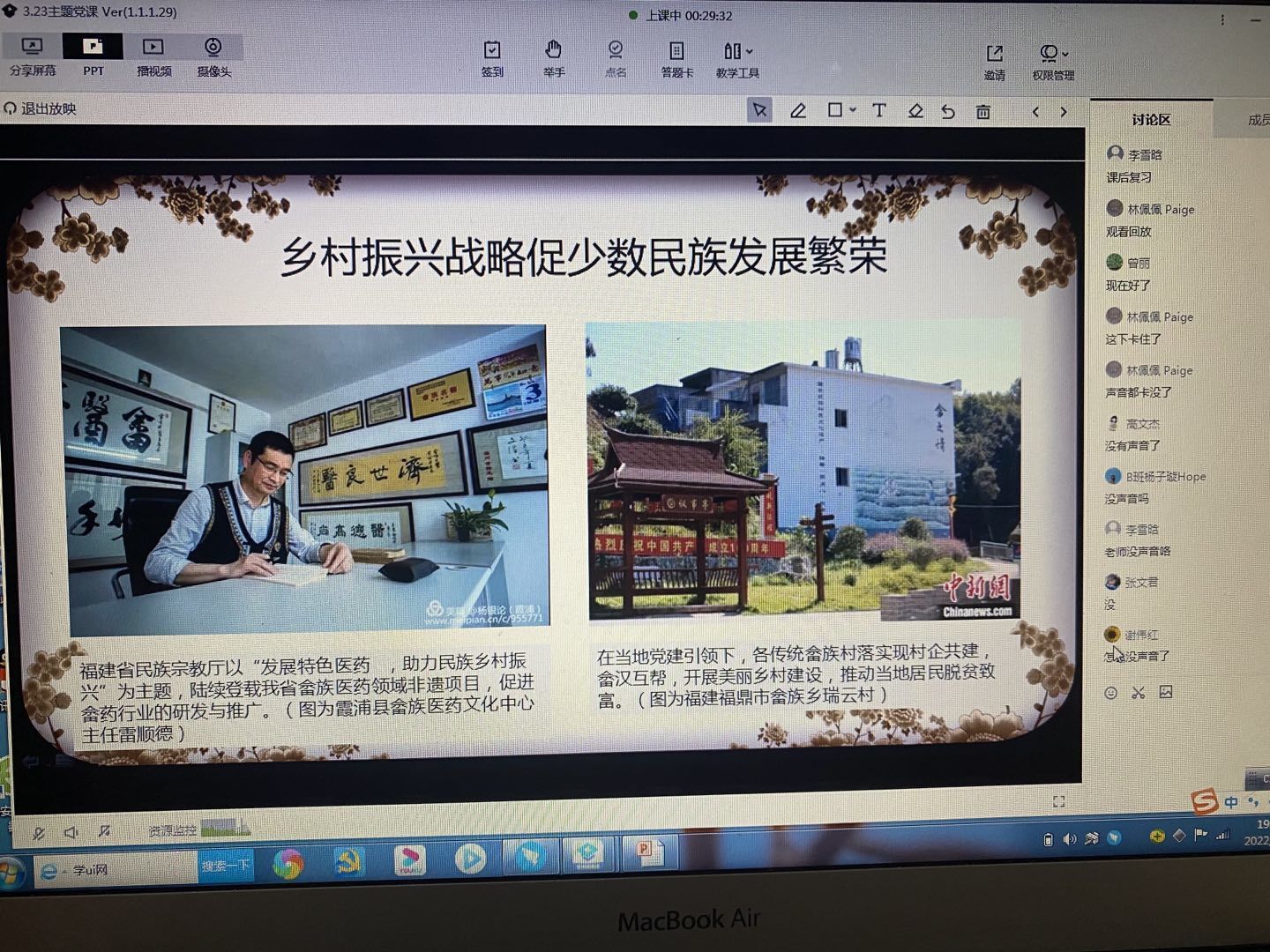Open the emoji picker in discussion area
The width and height of the screenshot is (1270, 952).
coord(1111,693)
